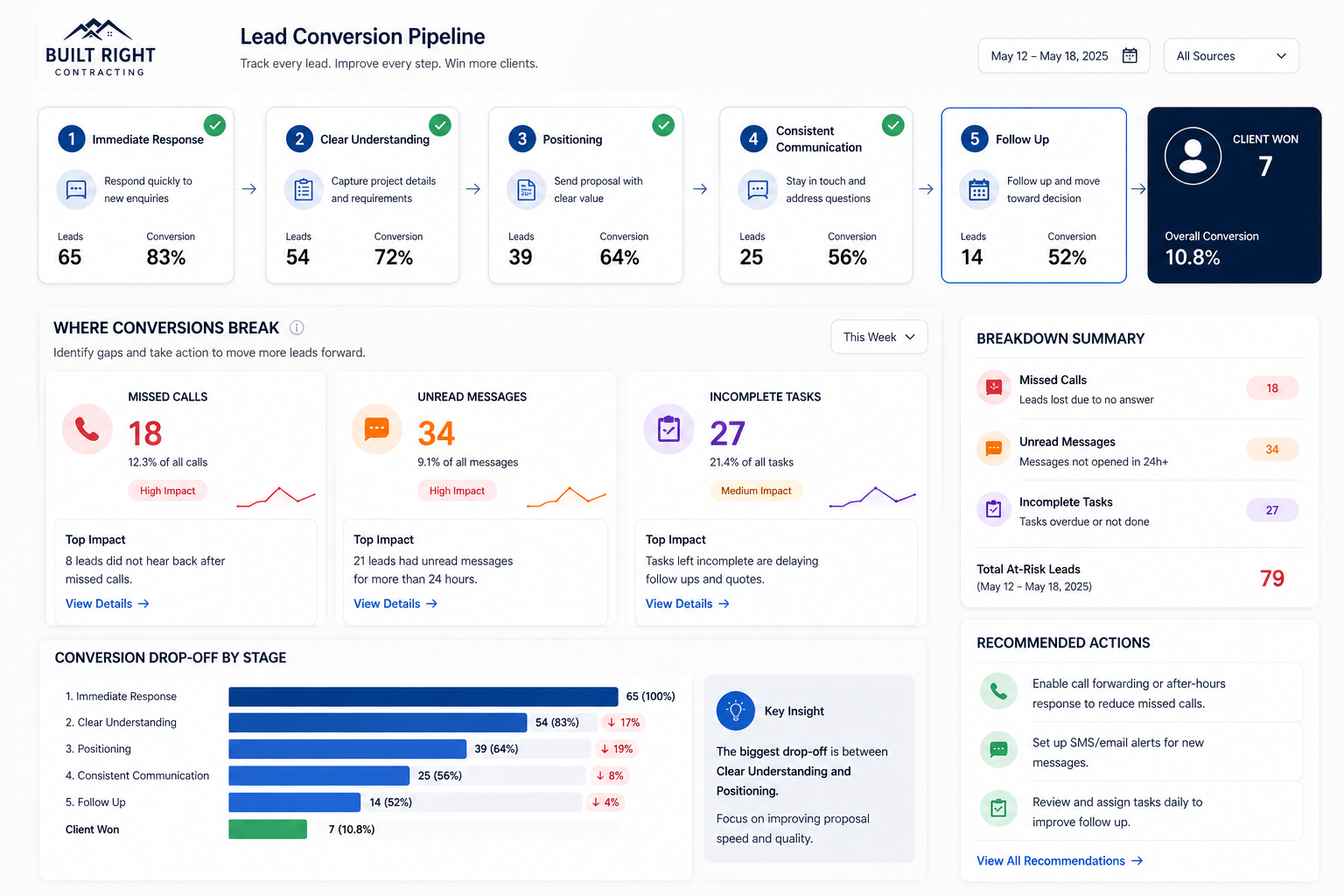Click the purple Incomplete Tasks clipboard icon
Image resolution: width=1344 pixels, height=896 pixels.
[668, 429]
